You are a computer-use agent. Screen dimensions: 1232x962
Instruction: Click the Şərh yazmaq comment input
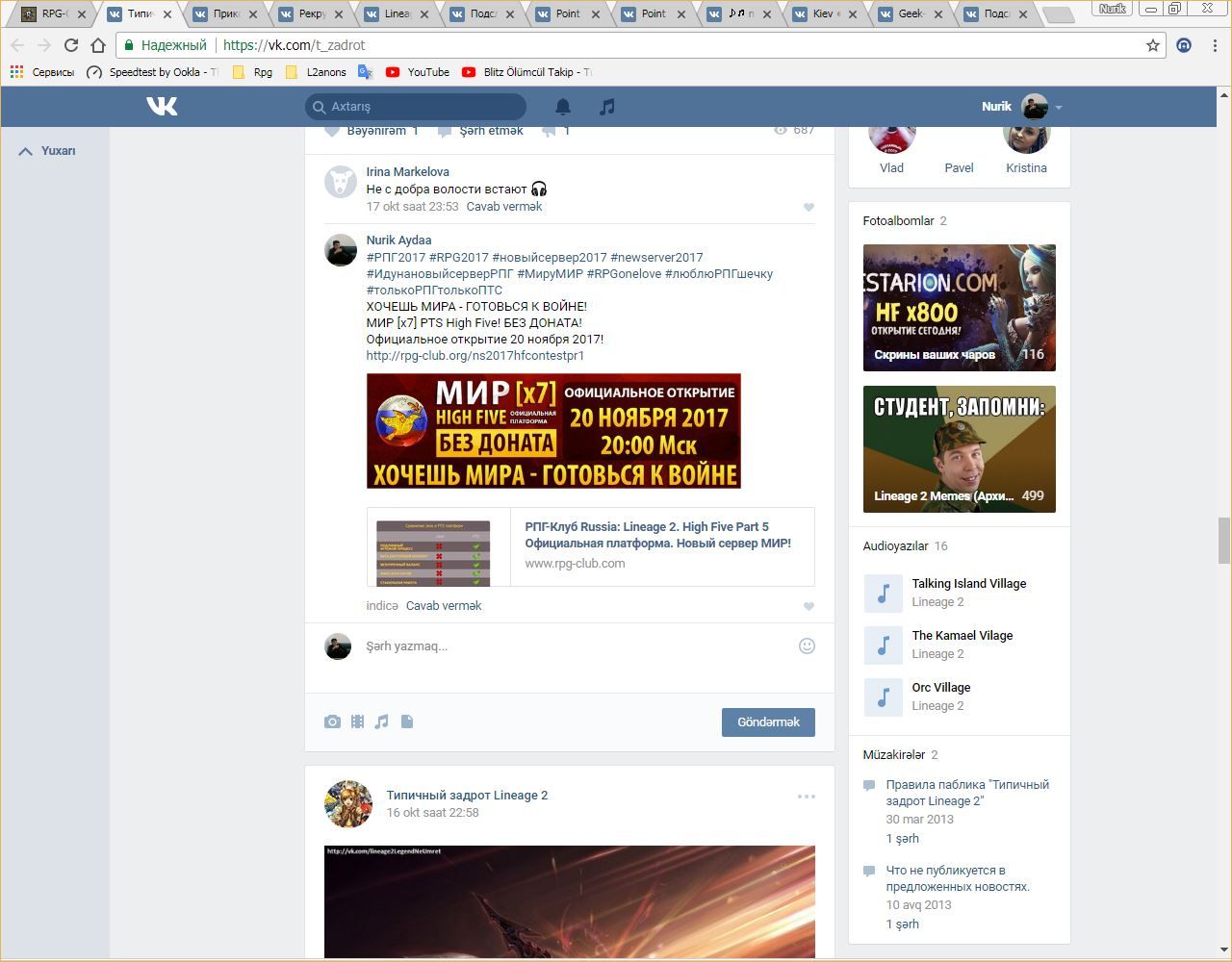tap(577, 646)
